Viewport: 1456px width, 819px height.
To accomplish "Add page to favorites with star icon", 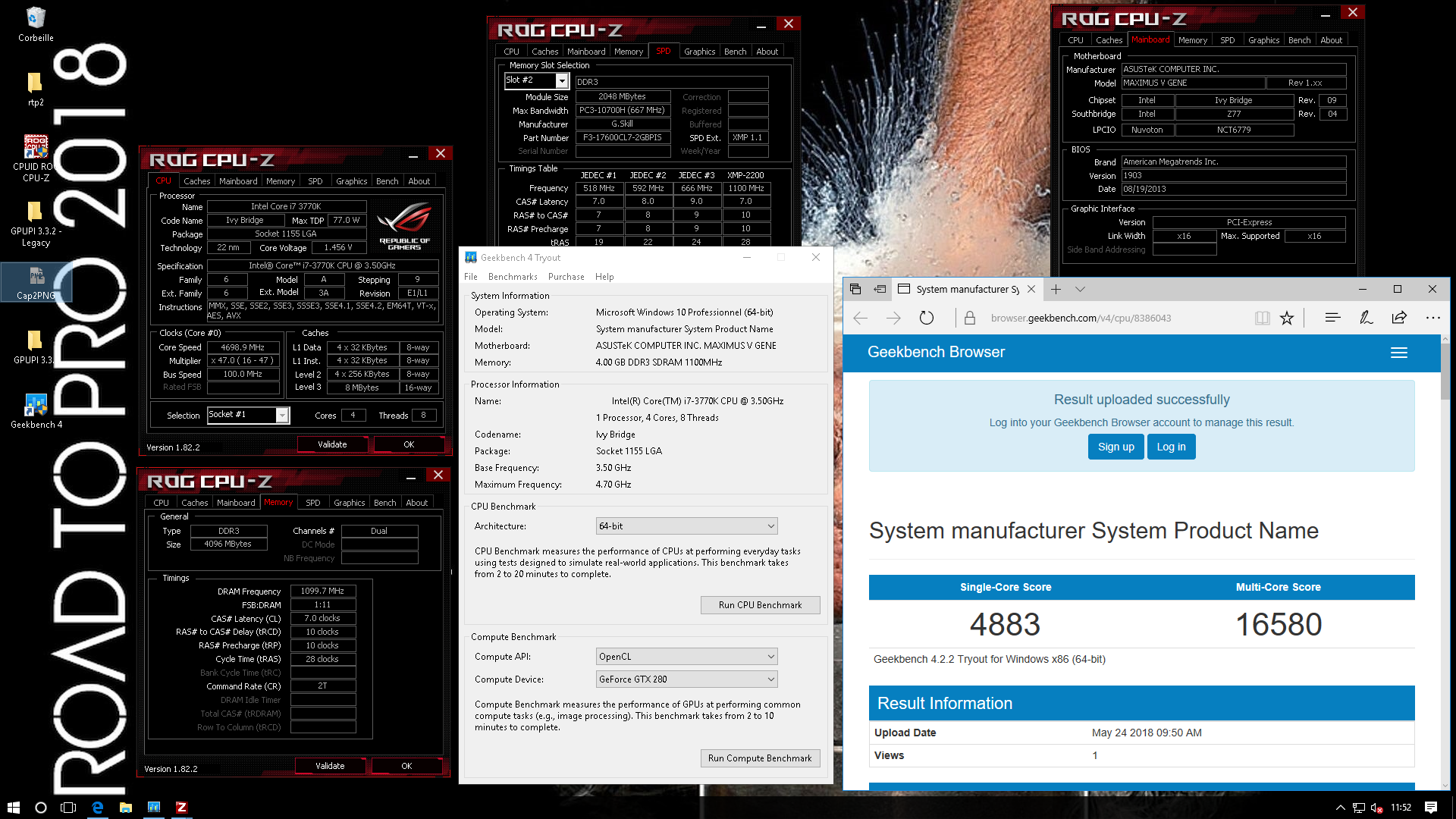I will (1287, 318).
